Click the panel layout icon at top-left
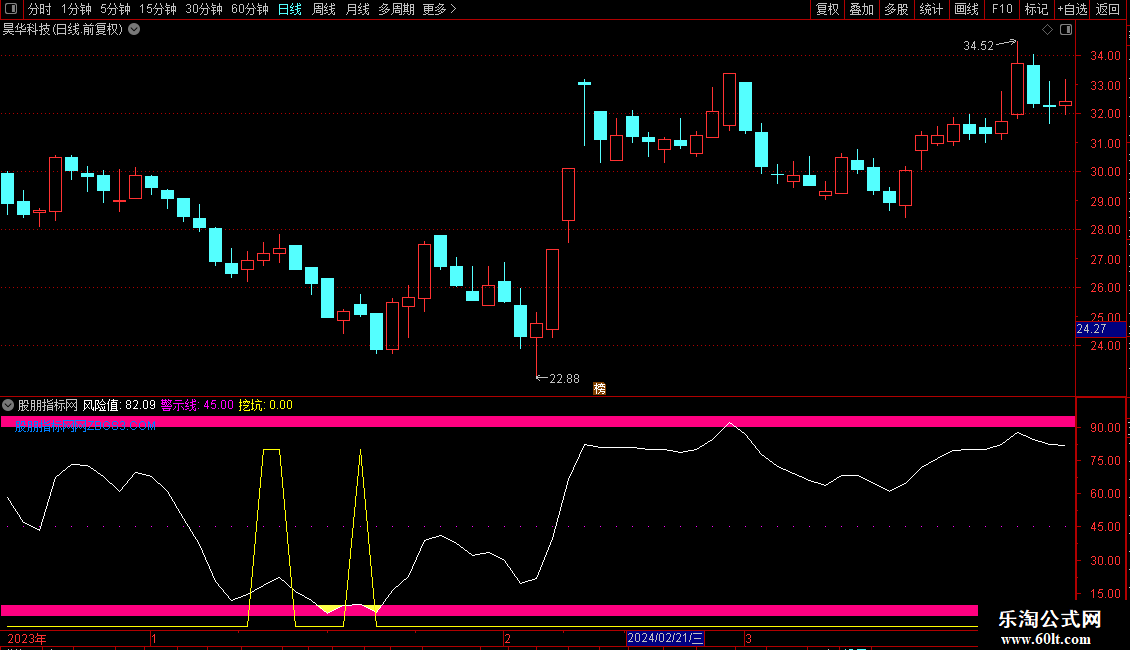1130x650 pixels. pos(11,9)
